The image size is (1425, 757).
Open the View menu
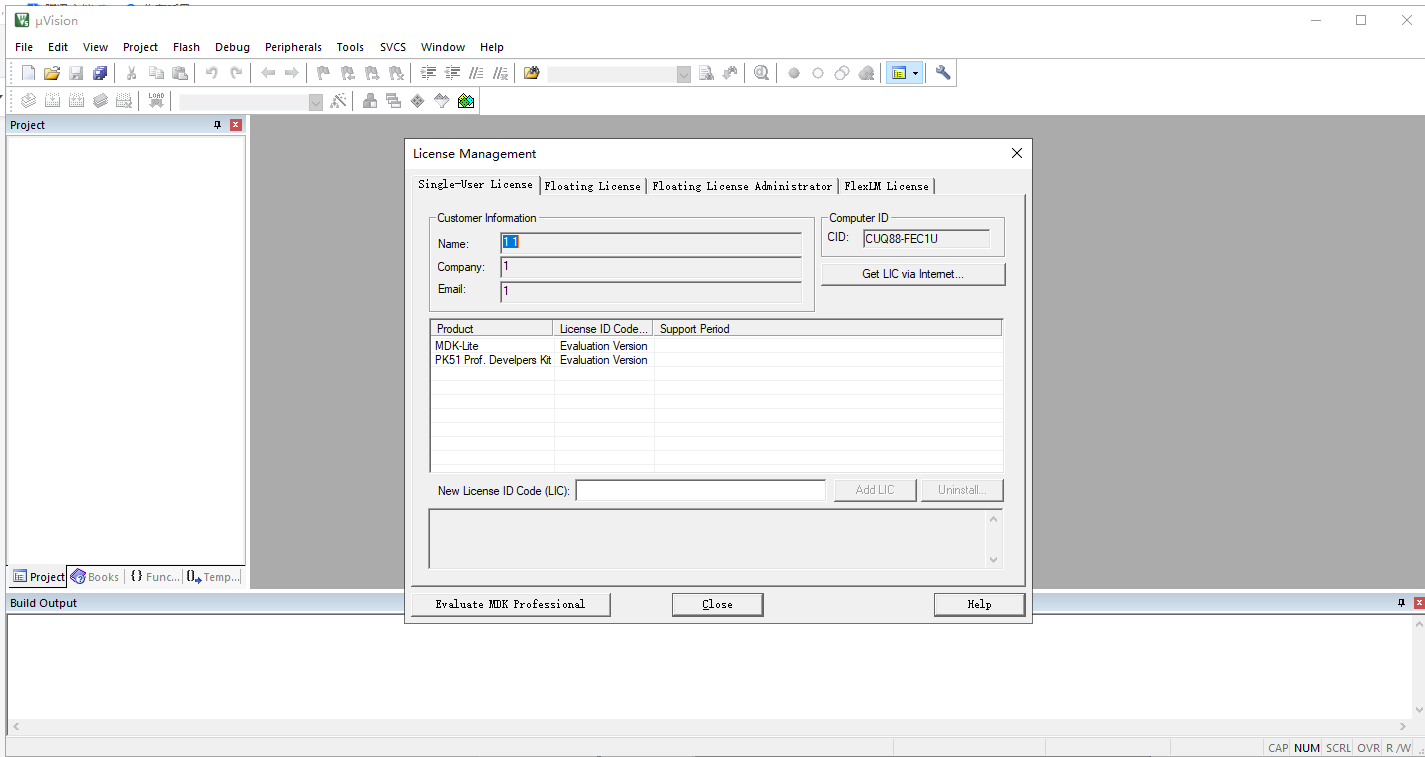(96, 47)
